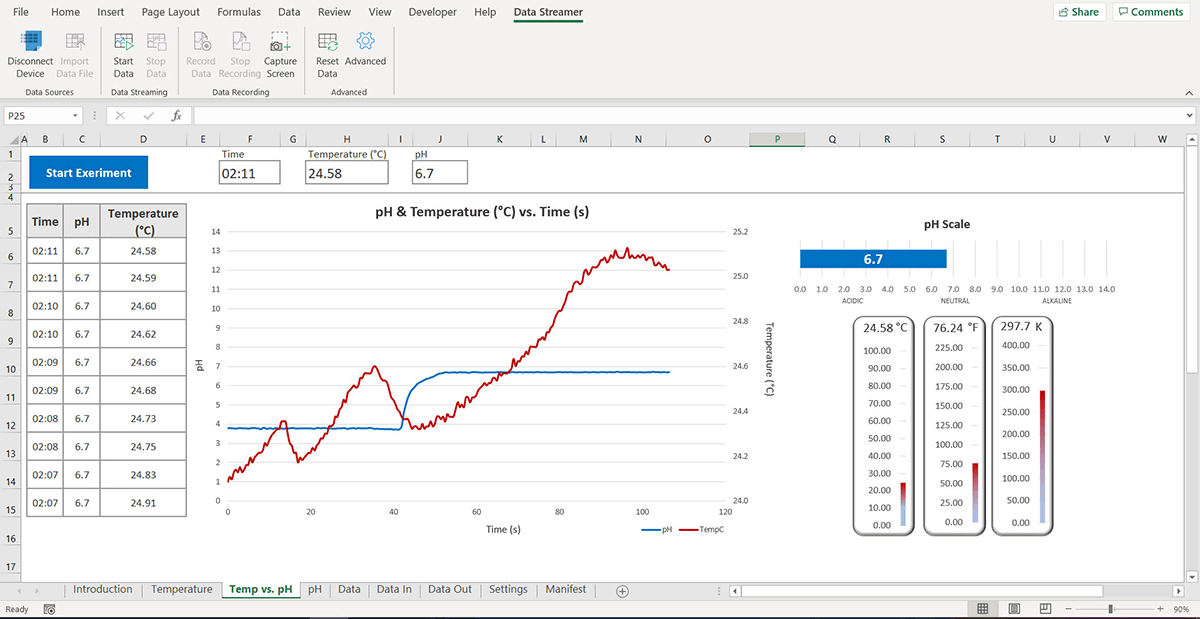This screenshot has width=1200, height=619.
Task: Click the Disconnect Device icon
Action: [x=30, y=42]
